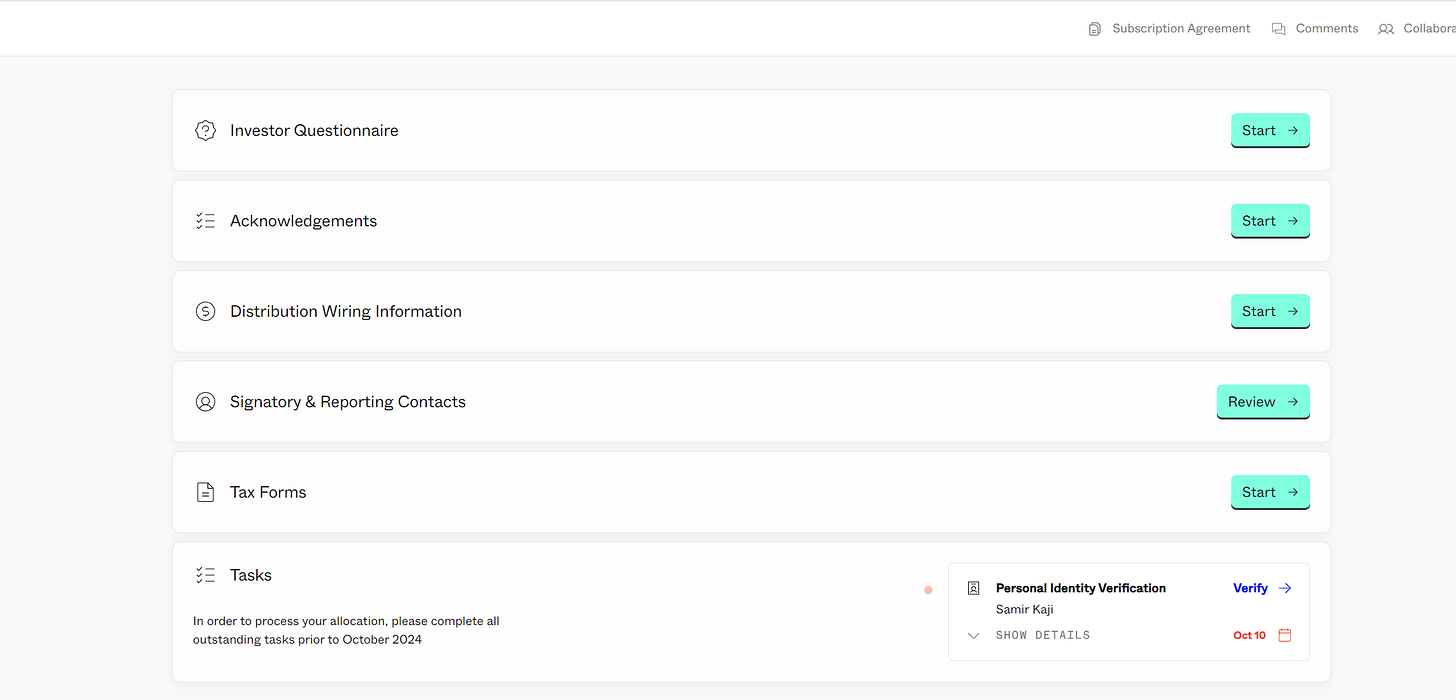Click the Distribution Wiring Information title
1456x700 pixels.
tap(346, 311)
